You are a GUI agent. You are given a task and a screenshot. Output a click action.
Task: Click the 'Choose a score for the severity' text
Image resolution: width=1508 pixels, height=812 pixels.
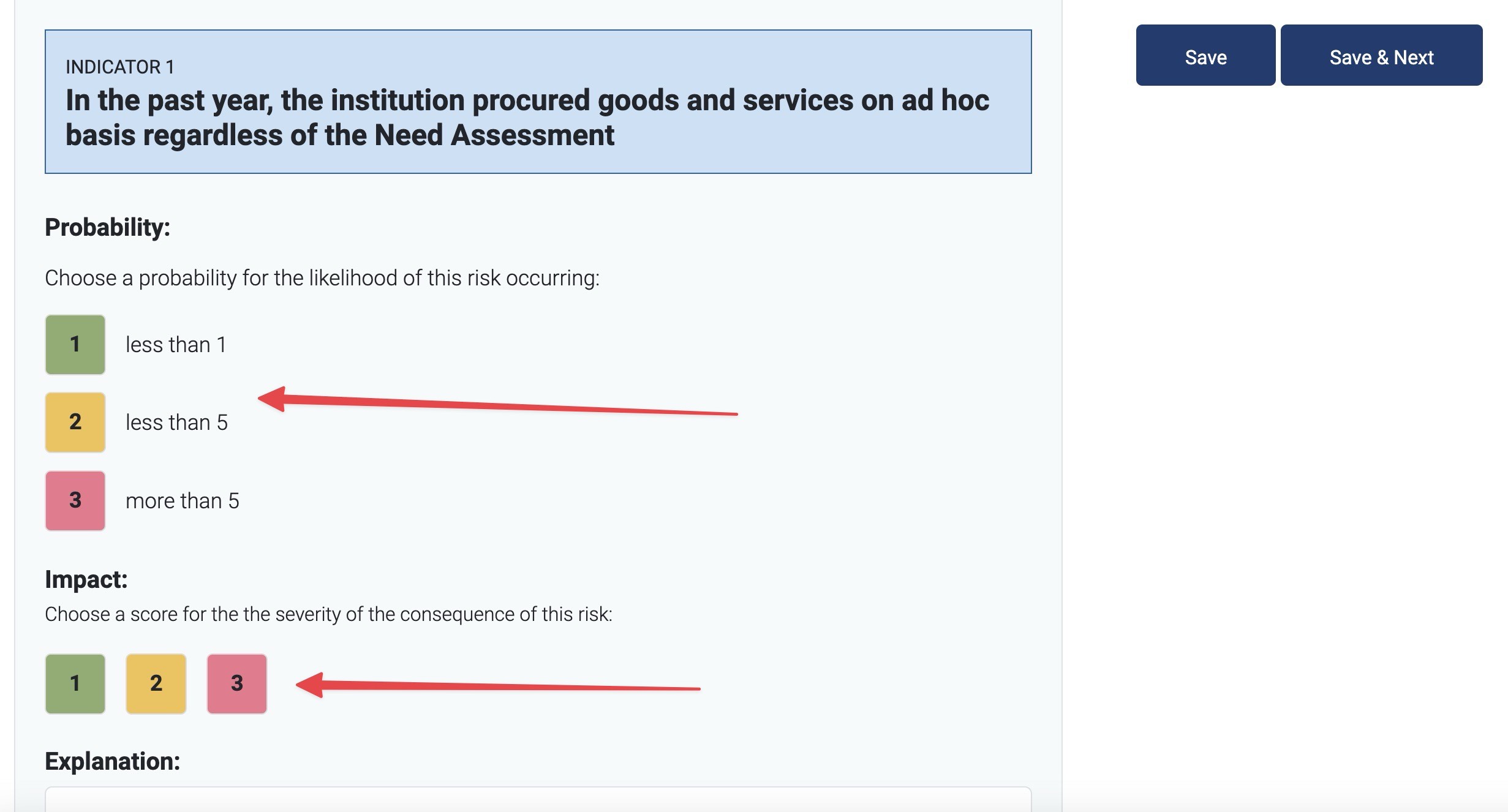328,614
